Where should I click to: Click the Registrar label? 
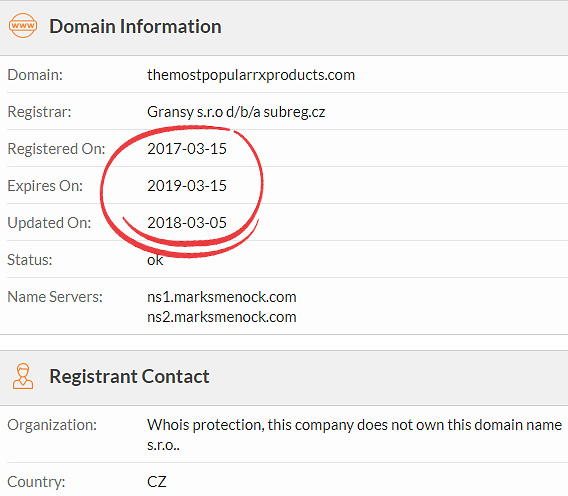[39, 112]
